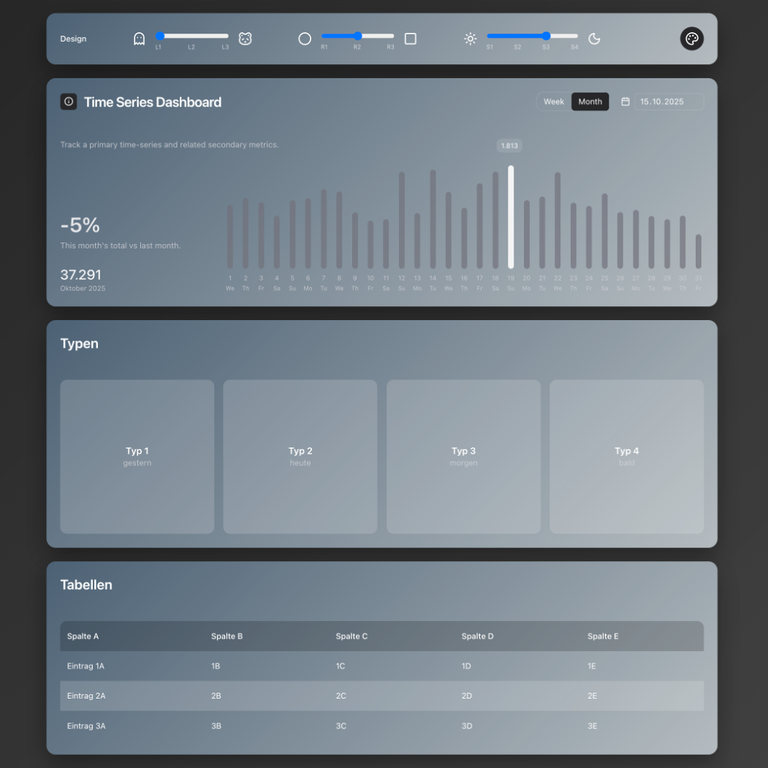
Task: Switch the chart to Week view
Action: tap(553, 102)
